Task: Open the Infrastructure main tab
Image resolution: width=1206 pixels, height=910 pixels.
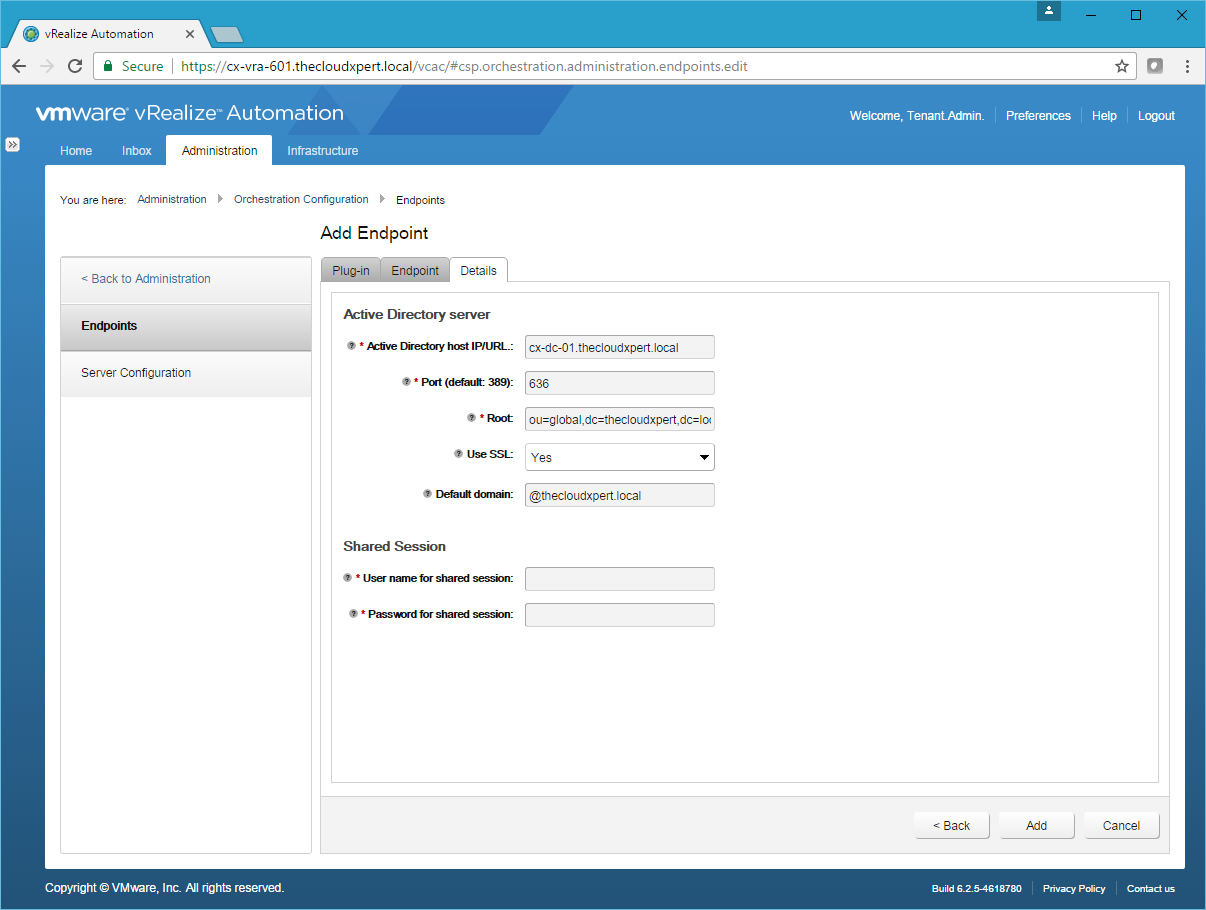Action: 322,151
